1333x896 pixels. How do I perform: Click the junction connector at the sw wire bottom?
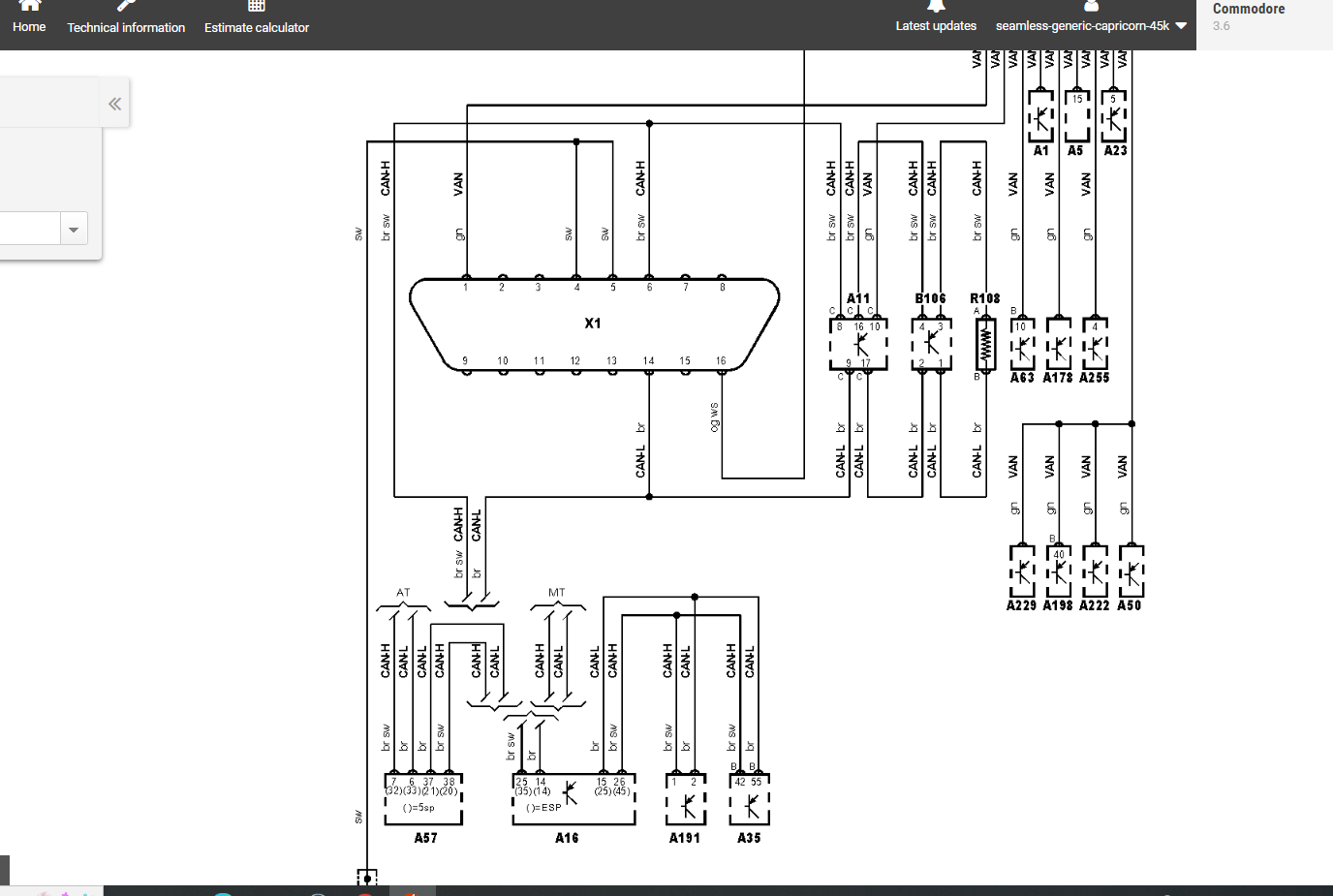[367, 878]
